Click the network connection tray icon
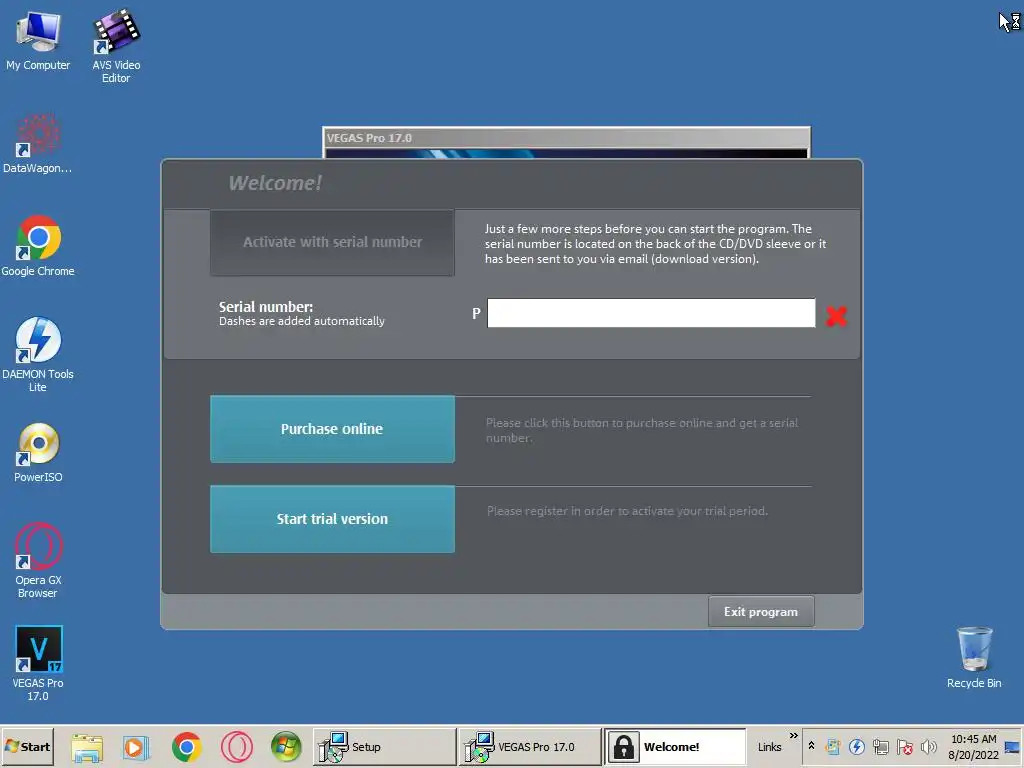This screenshot has height=768, width=1024. click(881, 746)
